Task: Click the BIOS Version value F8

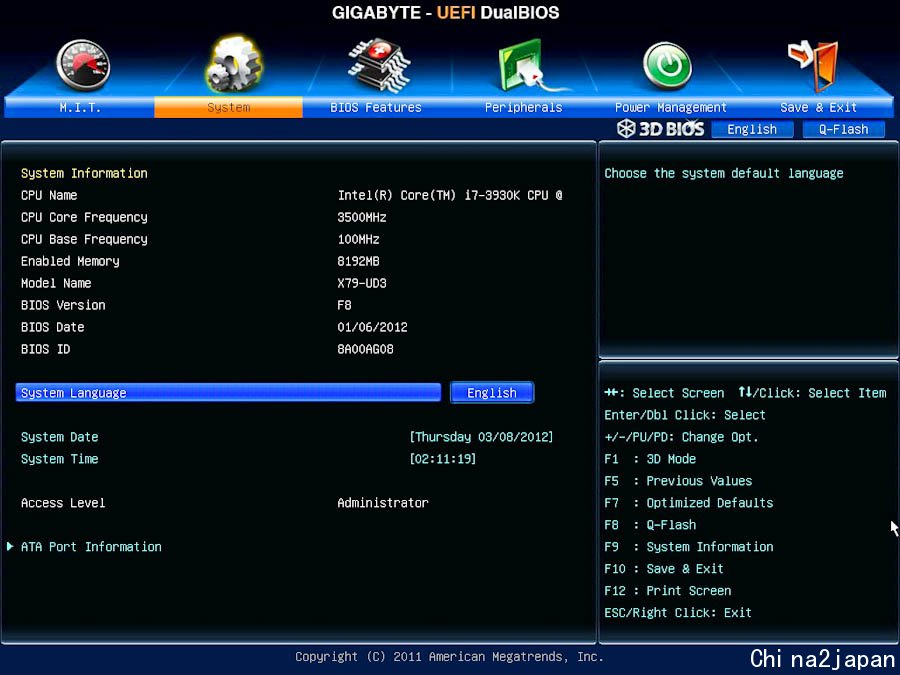Action: 344,305
